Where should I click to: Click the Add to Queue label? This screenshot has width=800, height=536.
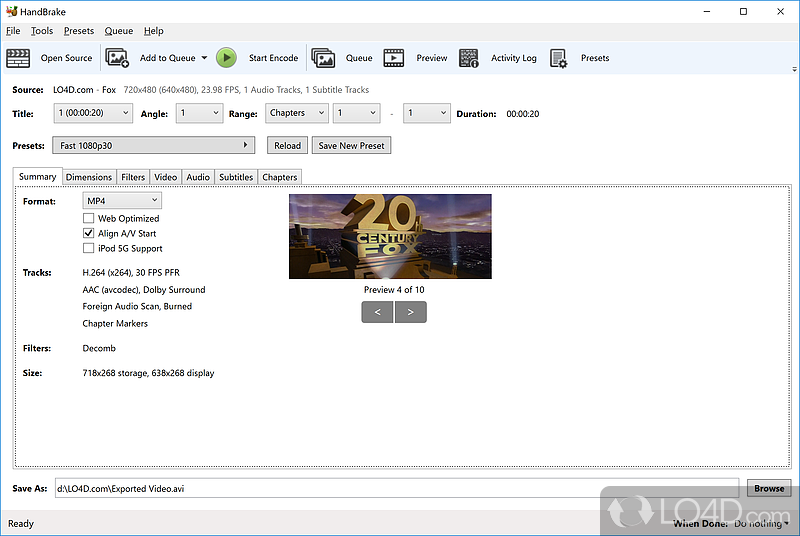168,58
